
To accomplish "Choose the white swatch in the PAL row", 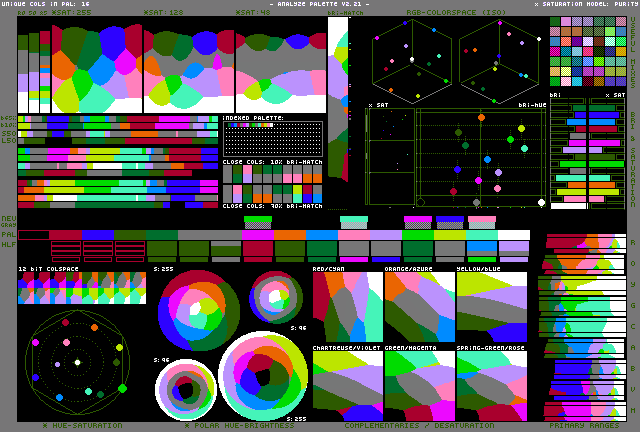I will click(514, 235).
